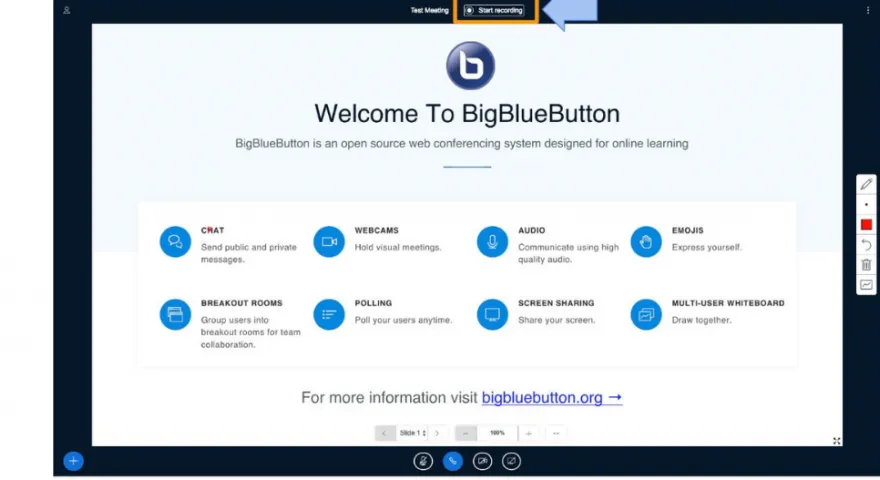
Task: Select the pencil drawing tool
Action: [x=866, y=184]
